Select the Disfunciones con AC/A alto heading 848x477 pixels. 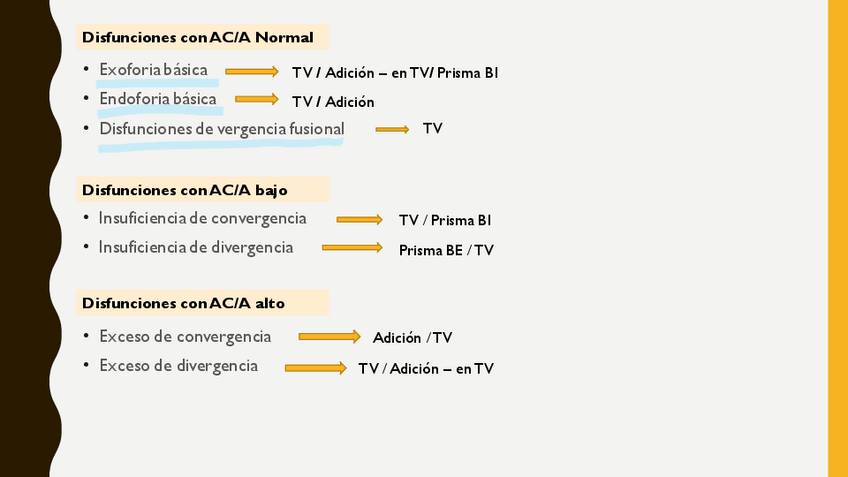point(183,303)
